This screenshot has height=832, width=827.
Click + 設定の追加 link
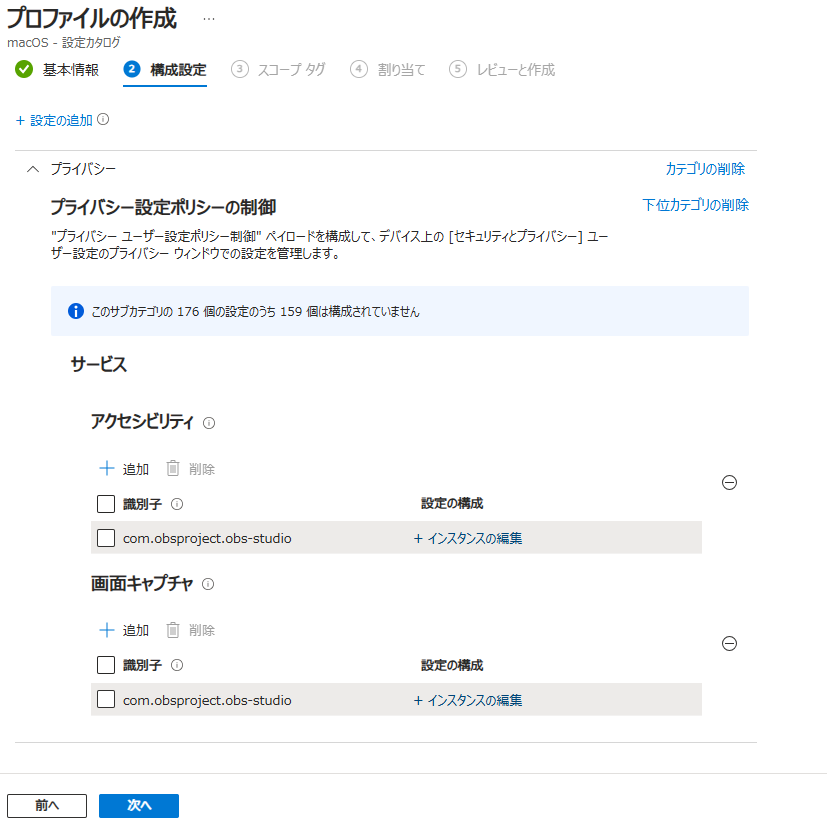tap(54, 120)
